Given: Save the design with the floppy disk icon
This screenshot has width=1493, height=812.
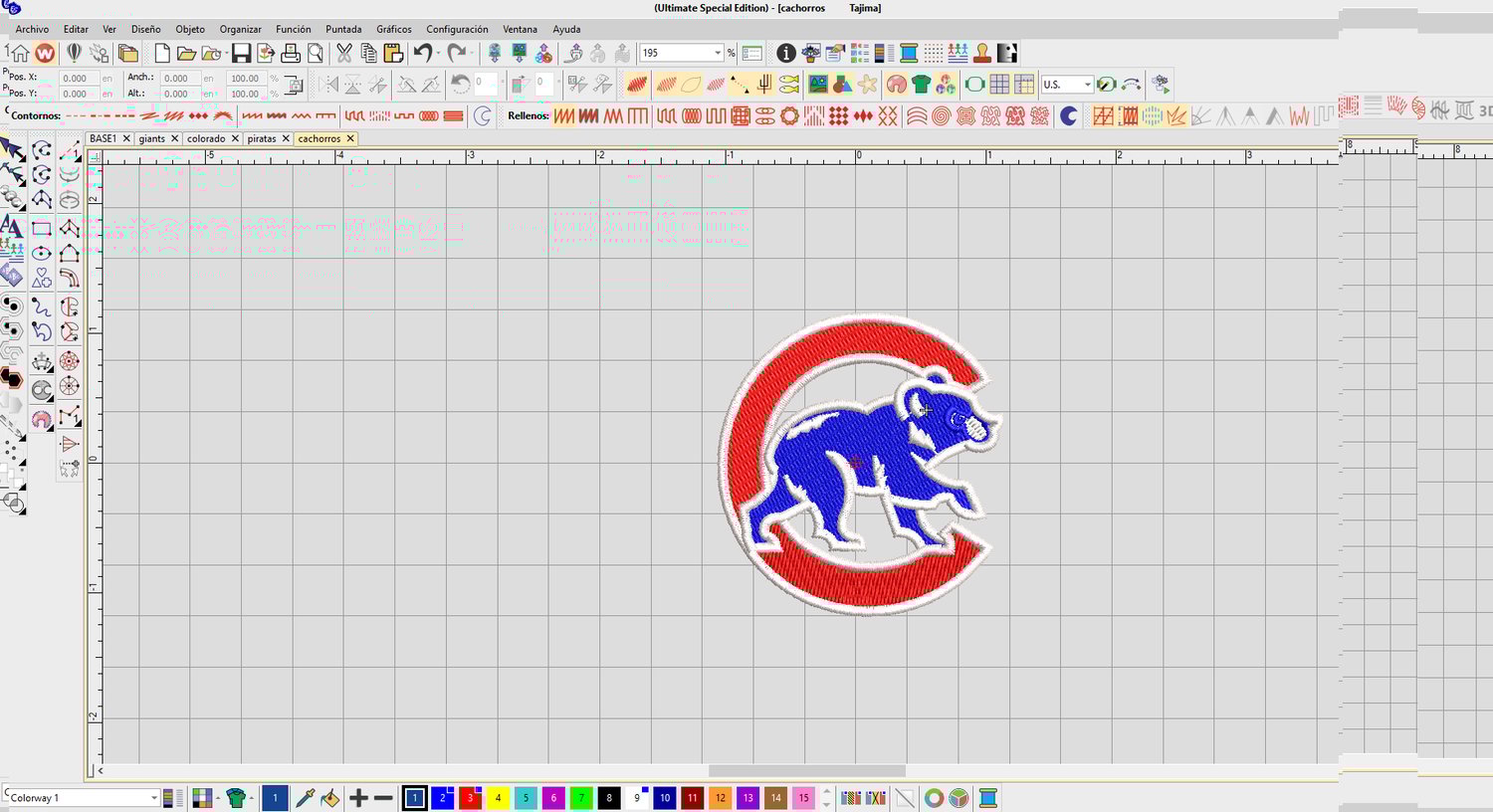Looking at the screenshot, I should coord(241,54).
